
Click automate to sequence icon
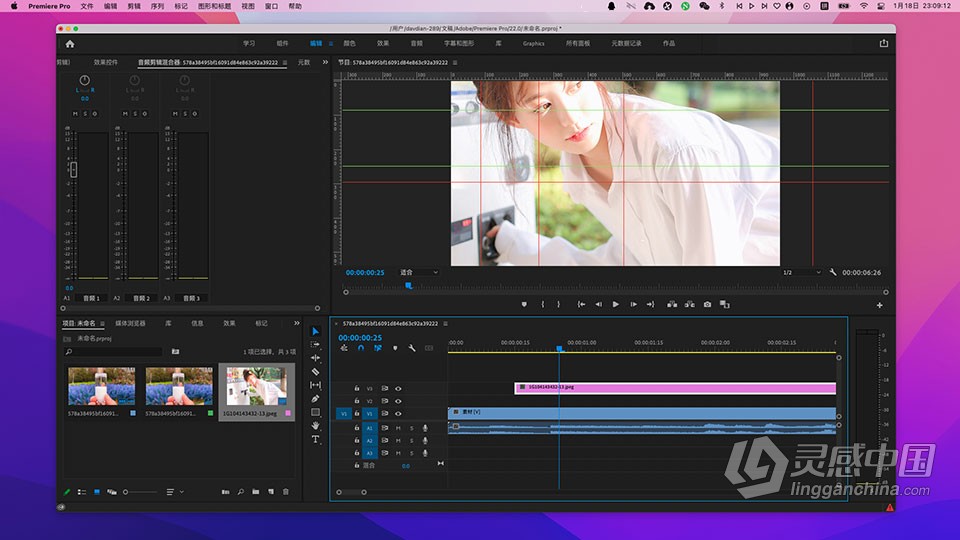point(225,492)
